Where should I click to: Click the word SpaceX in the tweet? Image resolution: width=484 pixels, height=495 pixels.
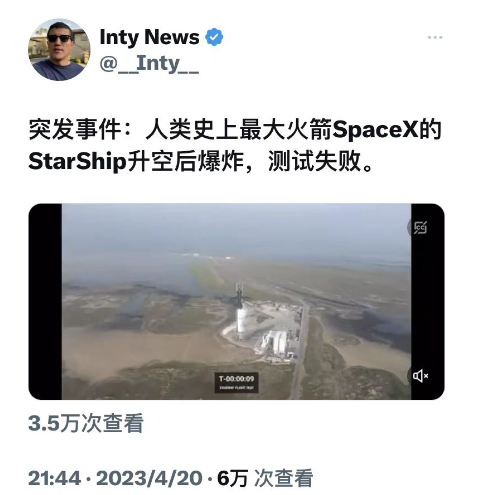point(375,129)
